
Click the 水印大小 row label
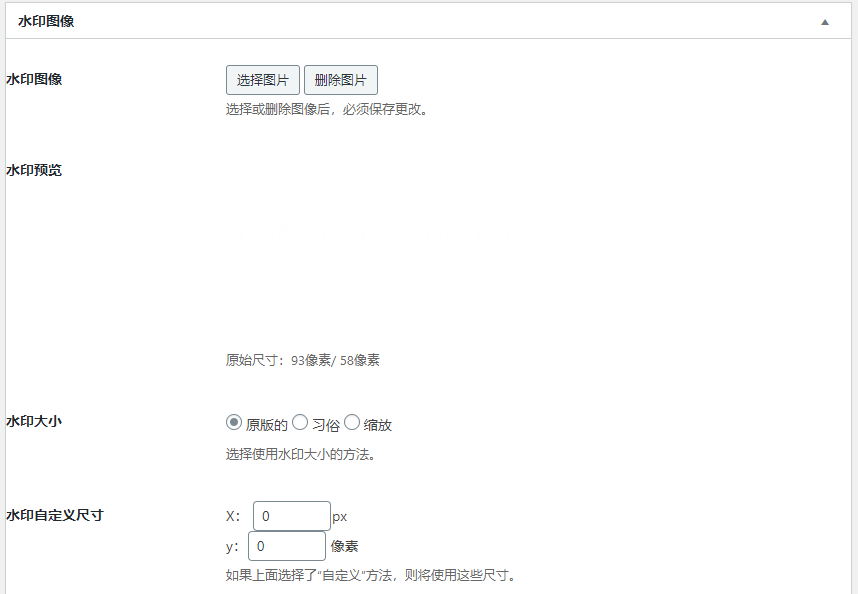[x=34, y=422]
